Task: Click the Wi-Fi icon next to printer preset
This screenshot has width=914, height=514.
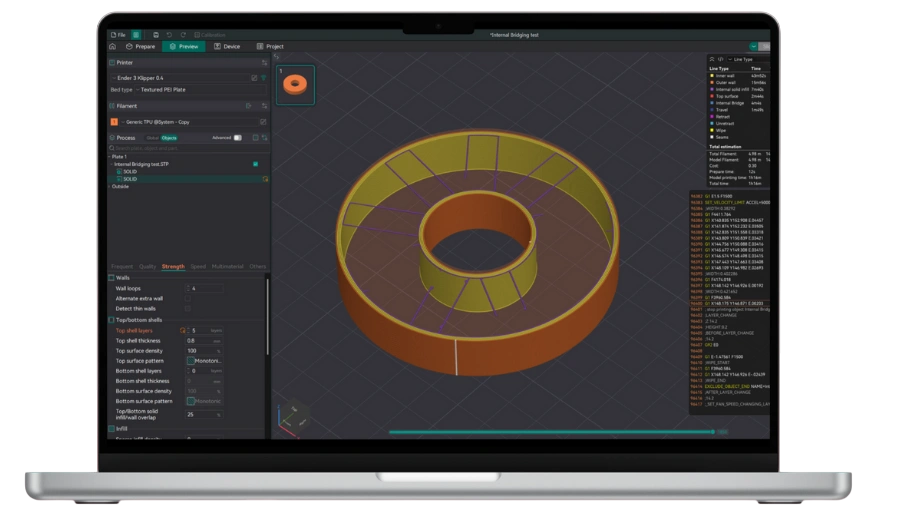Action: [263, 77]
